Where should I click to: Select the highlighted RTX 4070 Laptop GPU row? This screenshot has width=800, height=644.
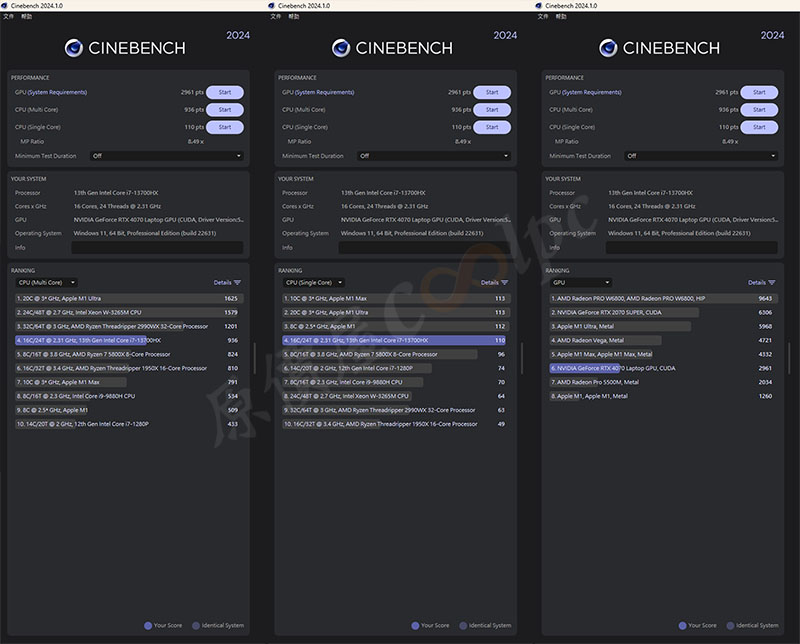(x=664, y=368)
